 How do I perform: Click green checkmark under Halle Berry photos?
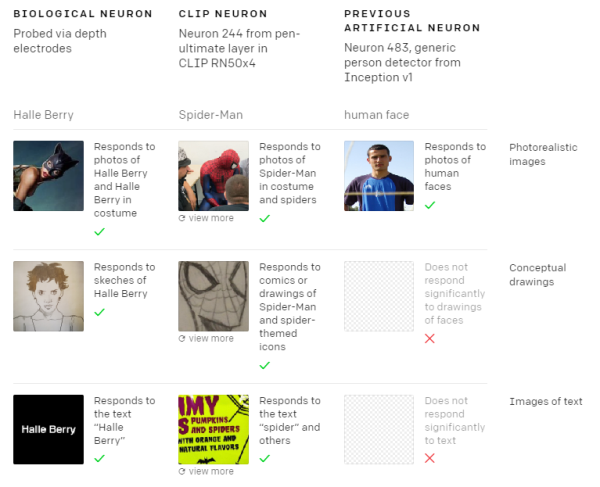click(100, 232)
